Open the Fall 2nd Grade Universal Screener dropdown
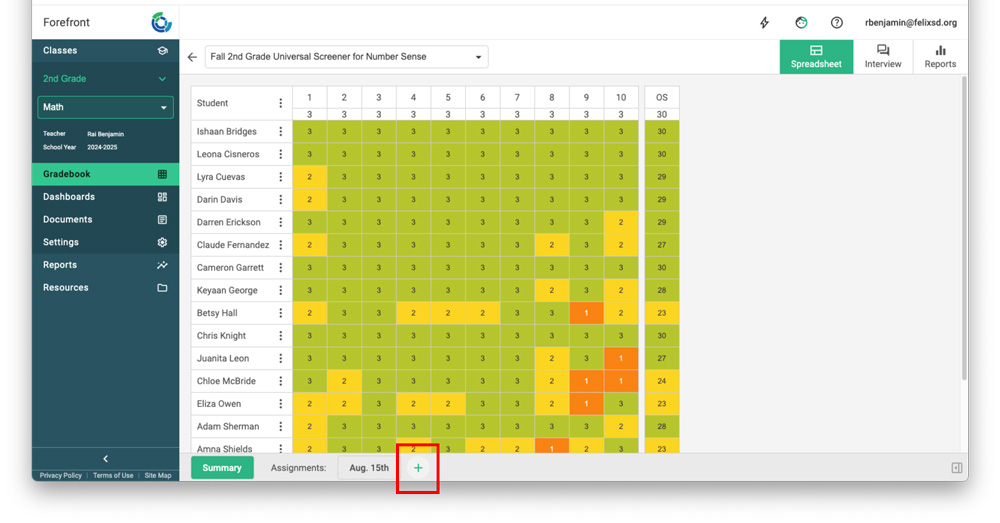The width and height of the screenshot is (1000, 523). coord(346,57)
